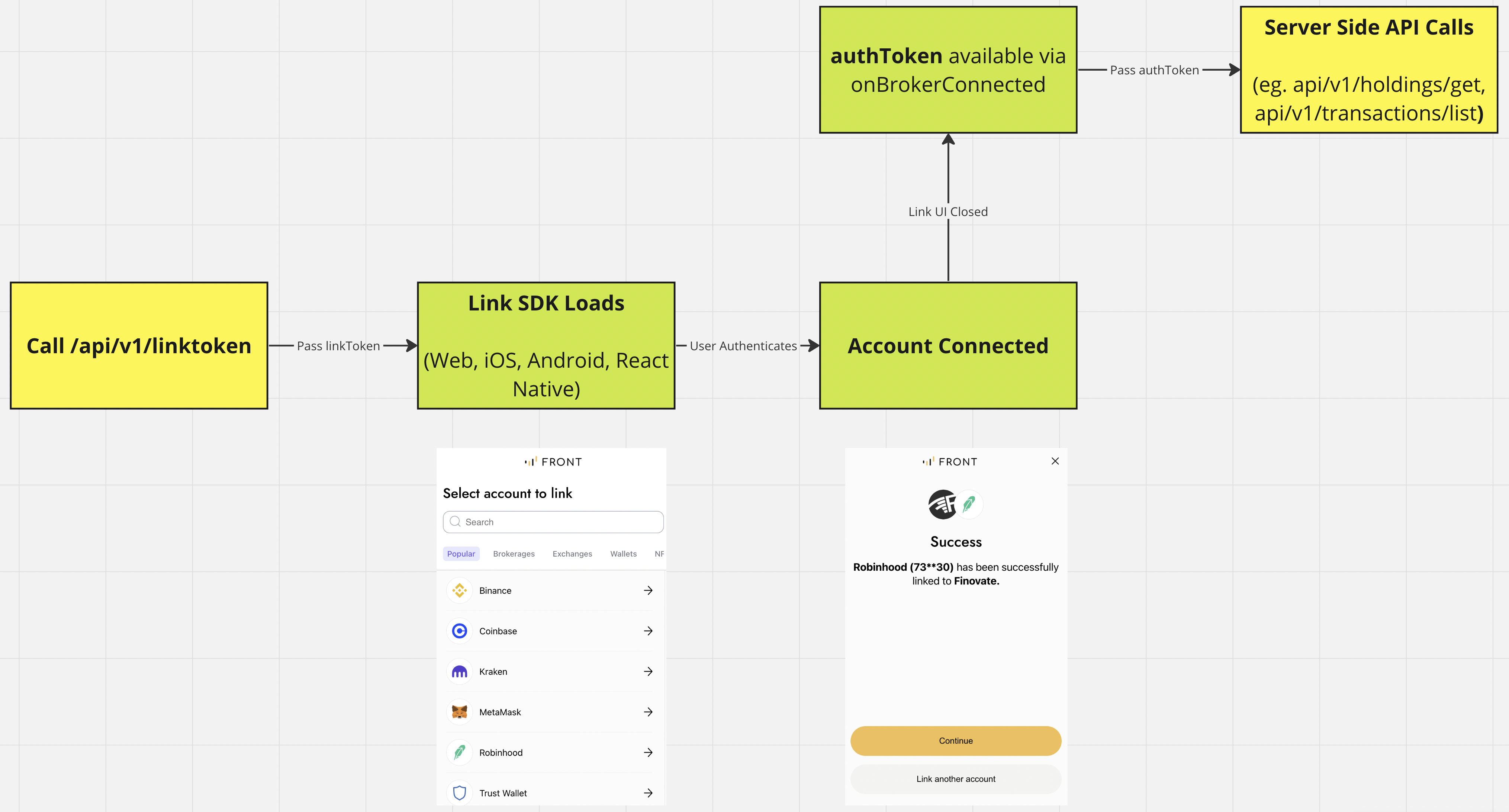Screen dimensions: 1509x812
Task: Click the Kraken logo icon
Action: [459, 671]
